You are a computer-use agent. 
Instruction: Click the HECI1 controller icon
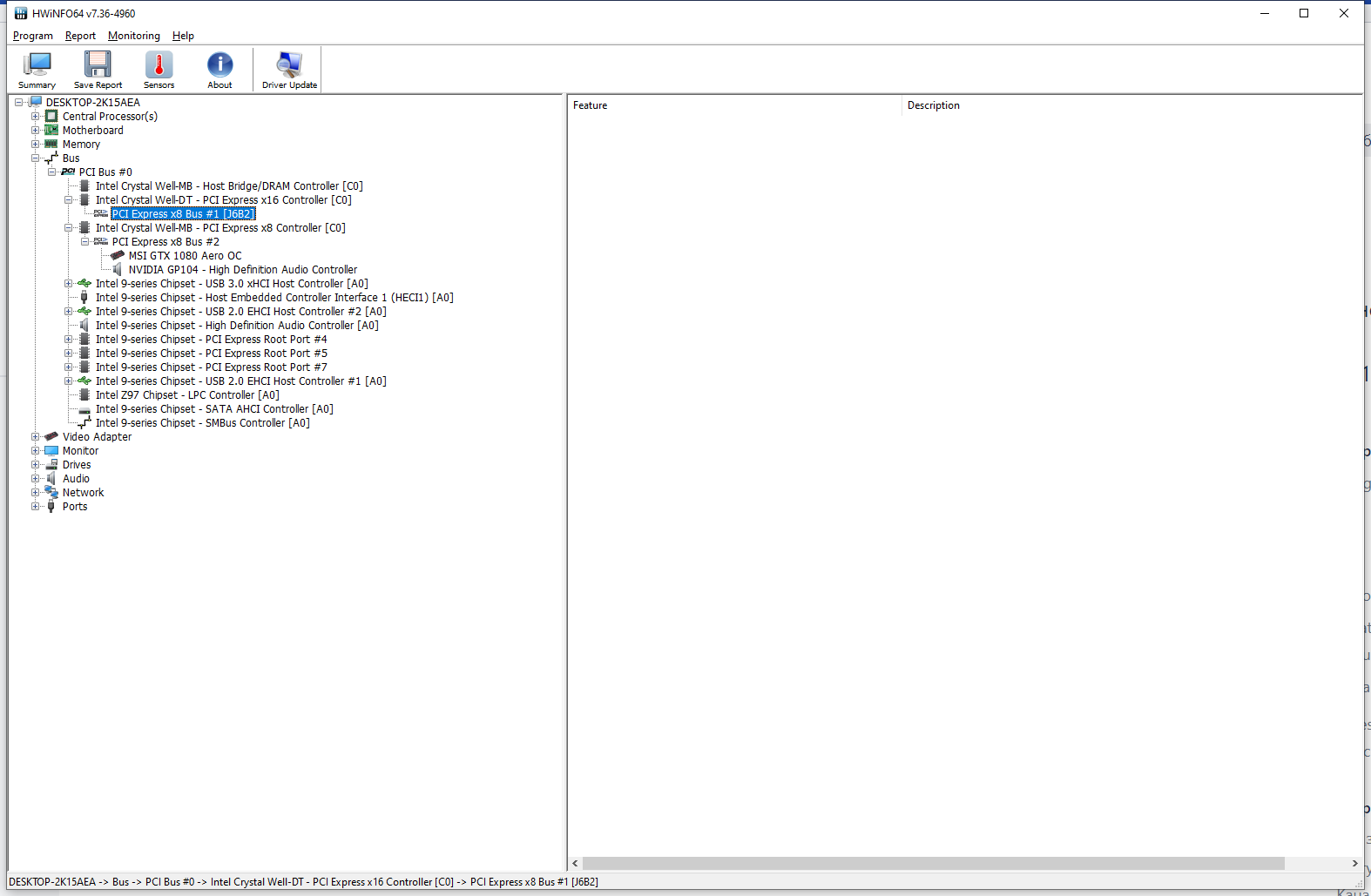pyautogui.click(x=84, y=297)
